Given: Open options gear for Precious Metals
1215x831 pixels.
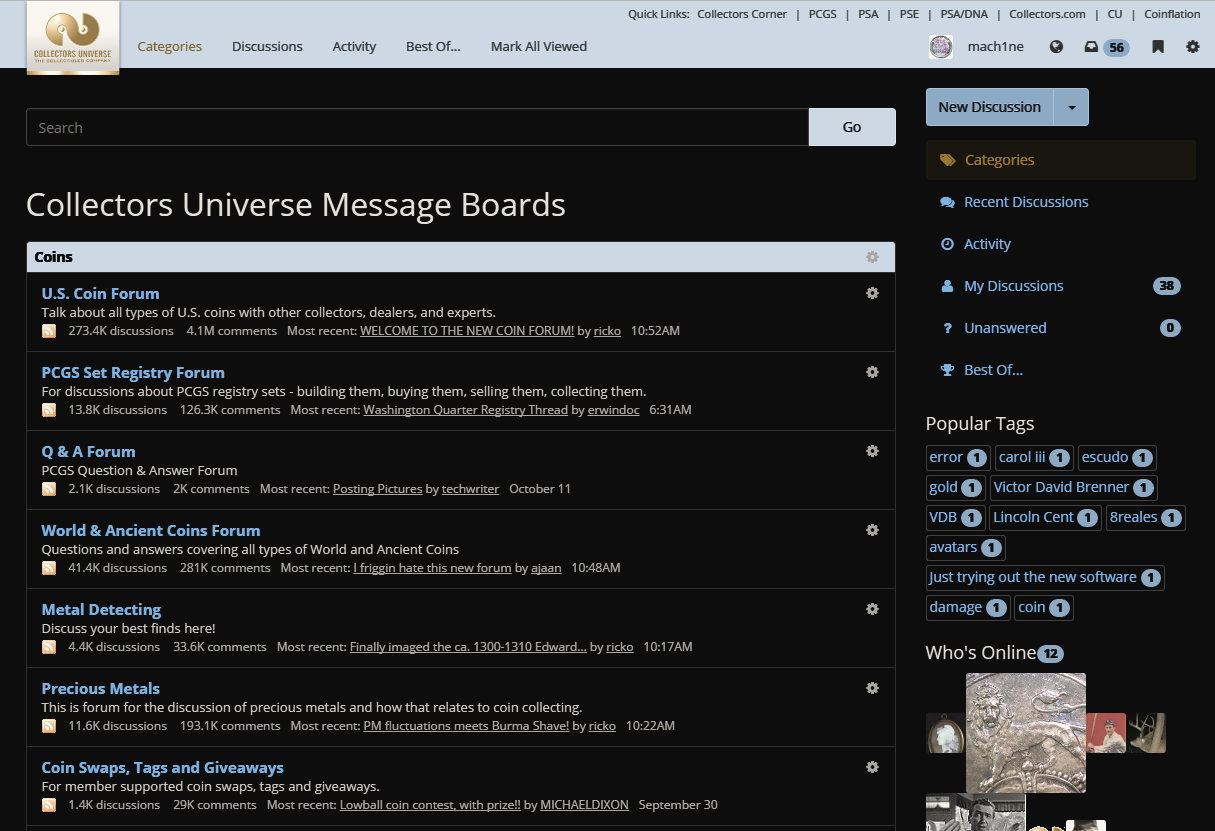Looking at the screenshot, I should coord(872,688).
